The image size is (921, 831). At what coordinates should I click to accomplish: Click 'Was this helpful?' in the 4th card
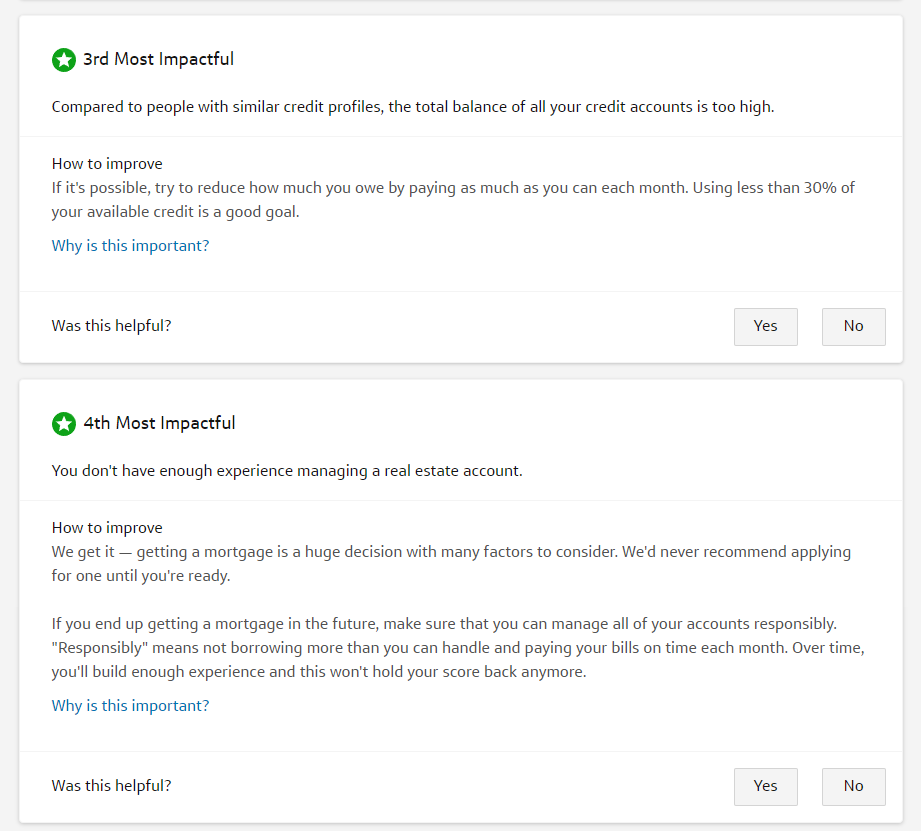[x=111, y=786]
